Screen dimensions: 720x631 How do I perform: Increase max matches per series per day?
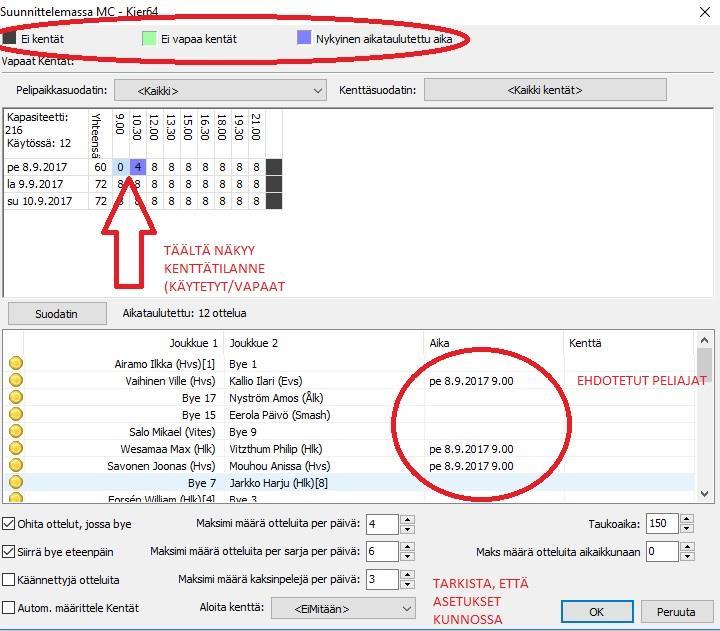407,546
